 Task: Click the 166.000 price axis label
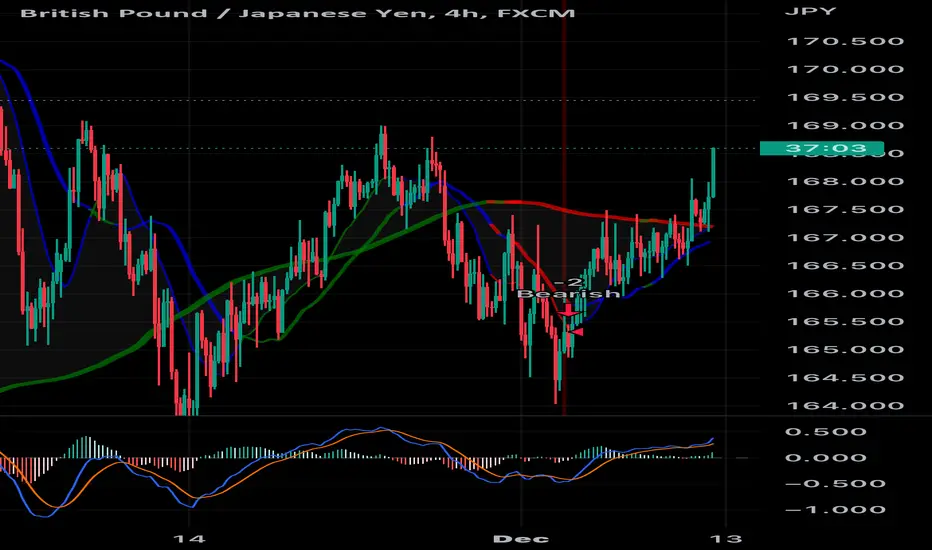(x=845, y=293)
